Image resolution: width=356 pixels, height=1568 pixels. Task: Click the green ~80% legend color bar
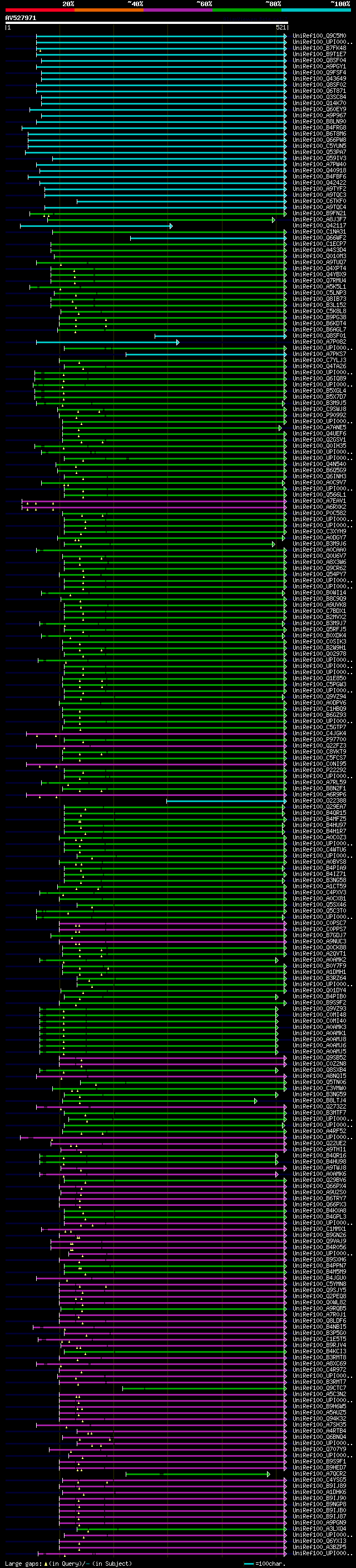click(247, 10)
